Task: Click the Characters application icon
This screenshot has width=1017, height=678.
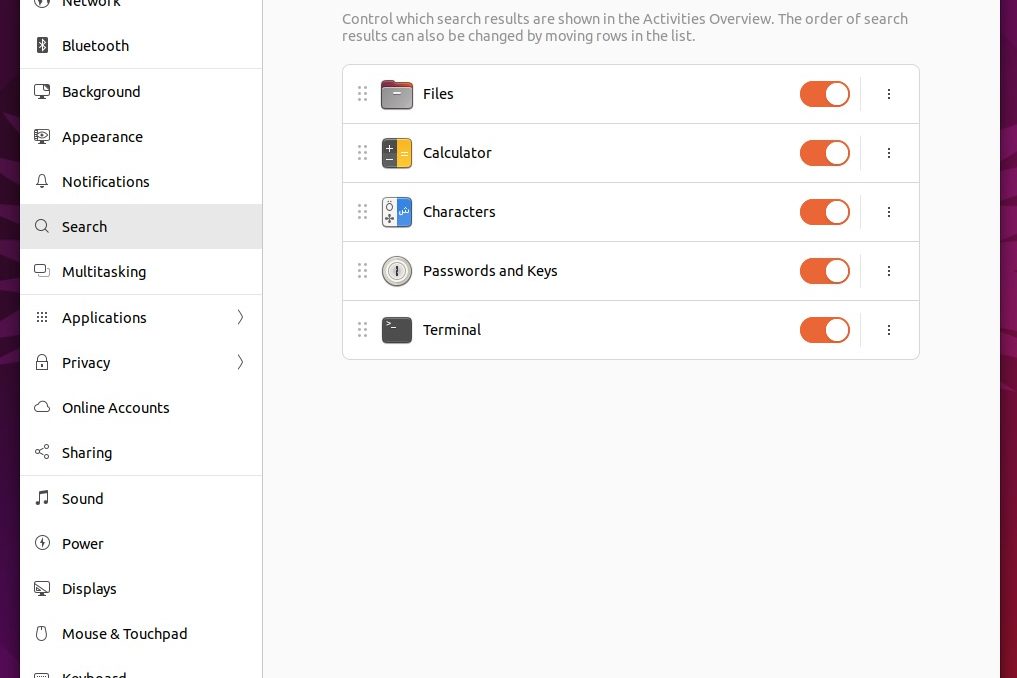Action: tap(397, 211)
